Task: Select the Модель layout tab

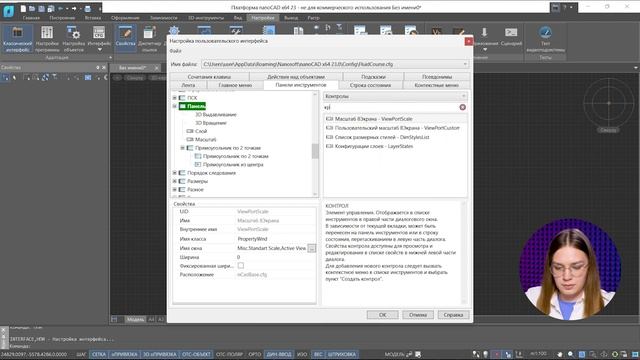Action: [135, 319]
